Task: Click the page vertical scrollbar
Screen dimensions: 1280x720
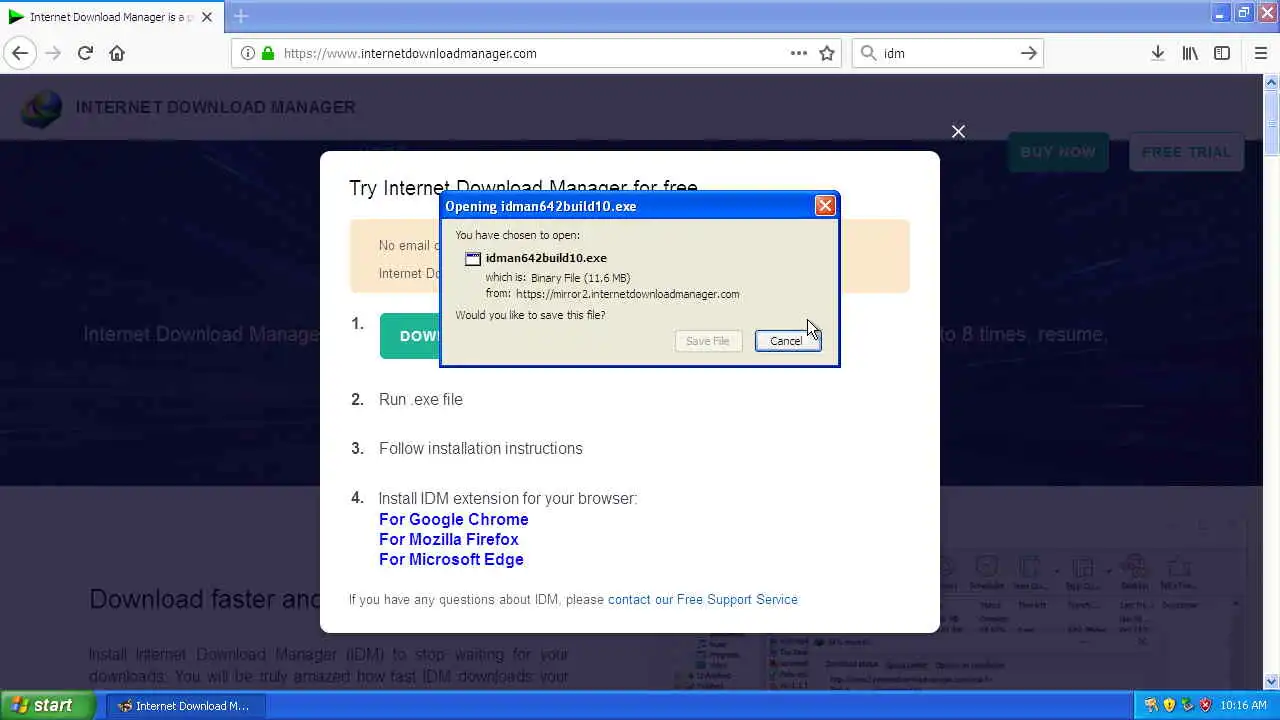Action: pyautogui.click(x=1271, y=382)
